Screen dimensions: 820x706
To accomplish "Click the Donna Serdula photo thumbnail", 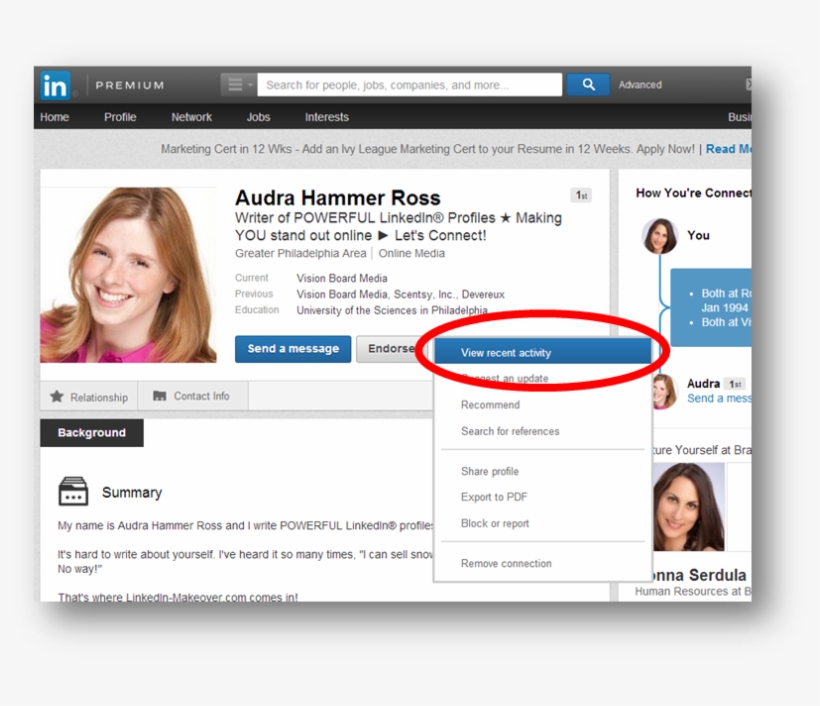I will coord(688,507).
